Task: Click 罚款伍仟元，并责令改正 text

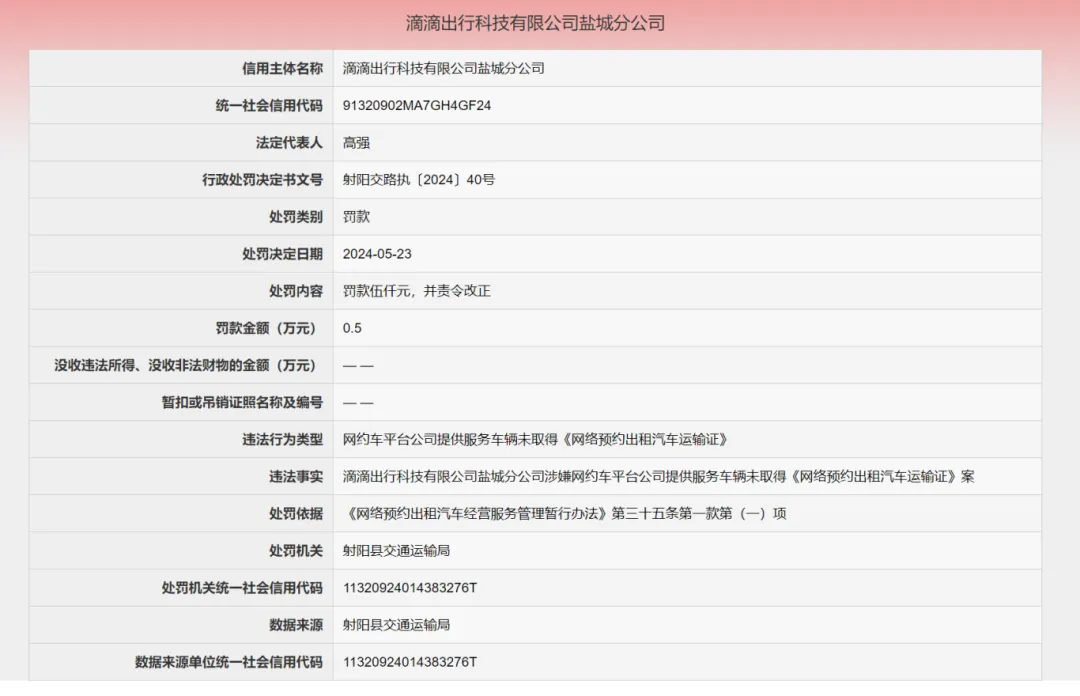Action: pos(417,291)
